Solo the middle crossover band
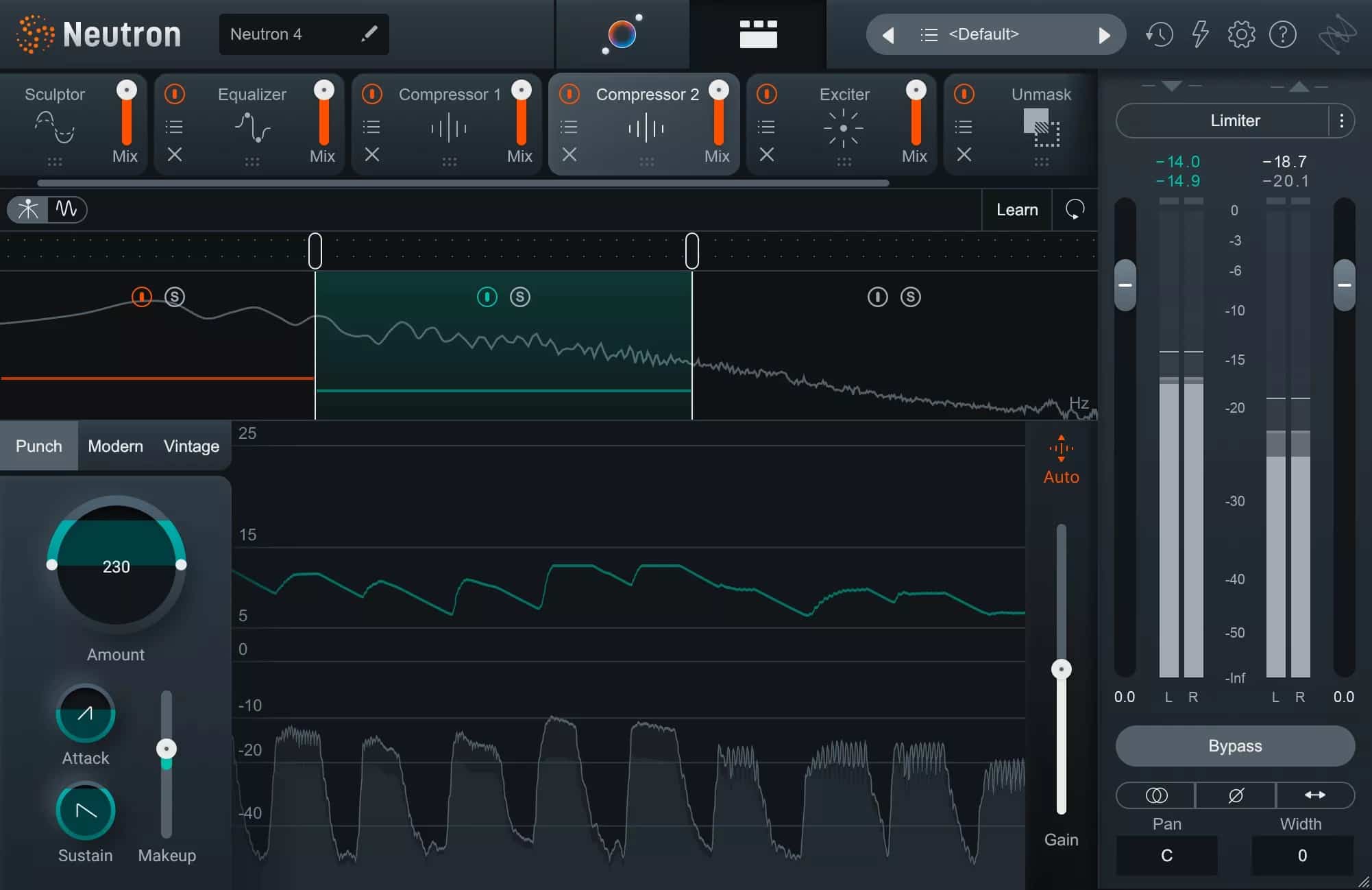The width and height of the screenshot is (1372, 890). (x=520, y=297)
